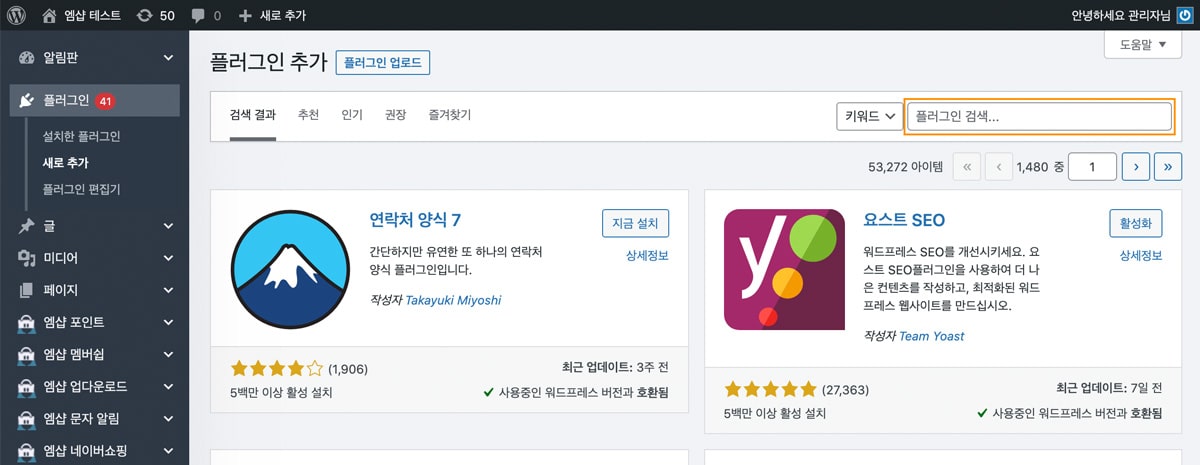
Task: Click the 플러그인 업로드 button
Action: [x=383, y=62]
